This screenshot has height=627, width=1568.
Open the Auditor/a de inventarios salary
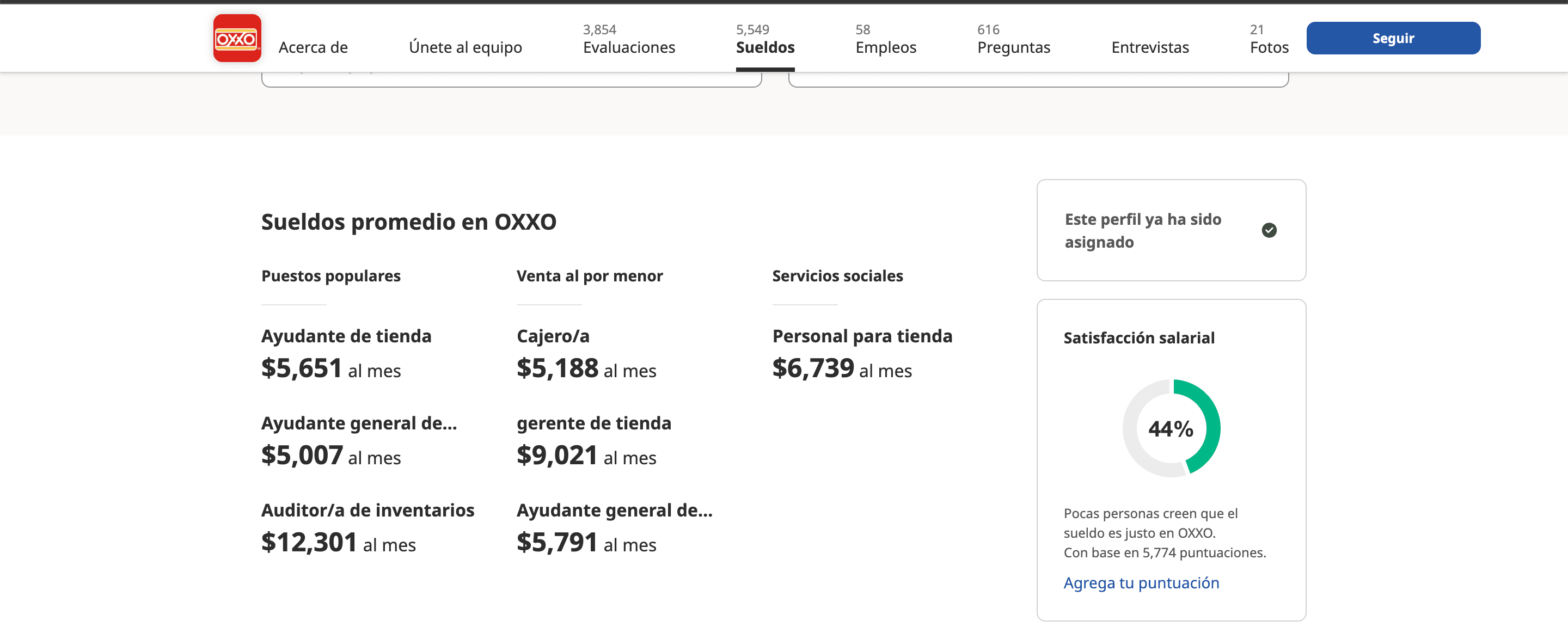367,510
